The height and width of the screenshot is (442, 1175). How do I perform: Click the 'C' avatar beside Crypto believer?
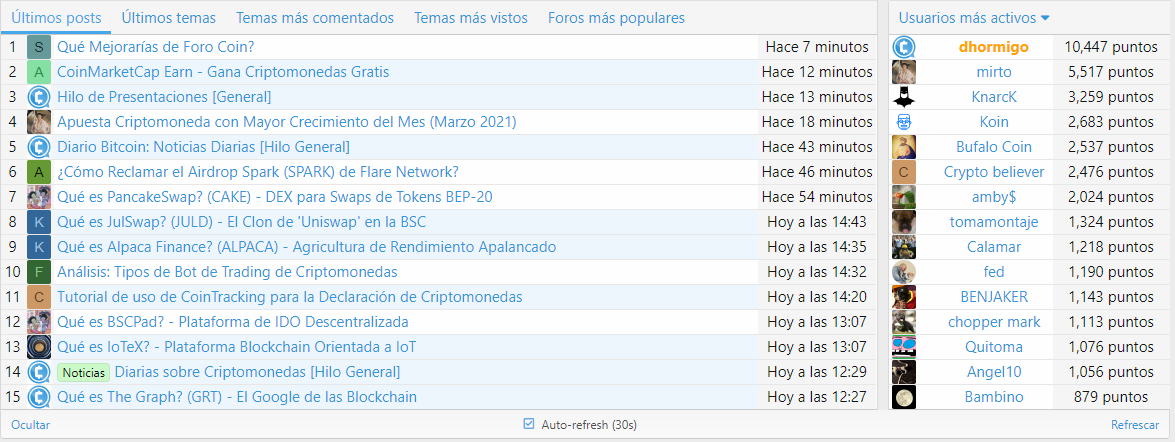point(903,172)
